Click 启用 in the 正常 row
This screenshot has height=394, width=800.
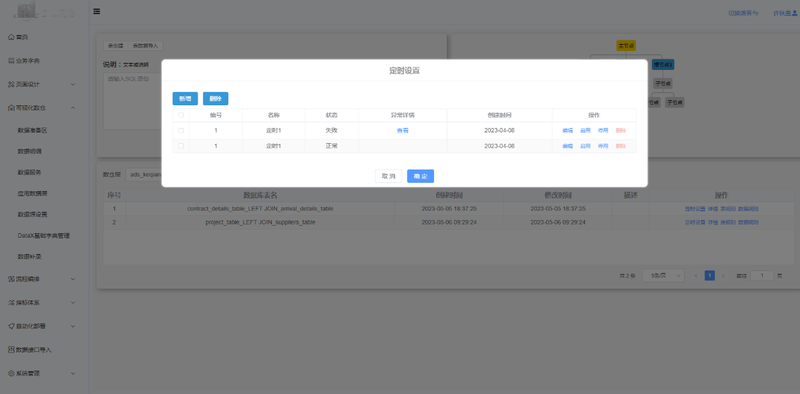click(x=585, y=146)
